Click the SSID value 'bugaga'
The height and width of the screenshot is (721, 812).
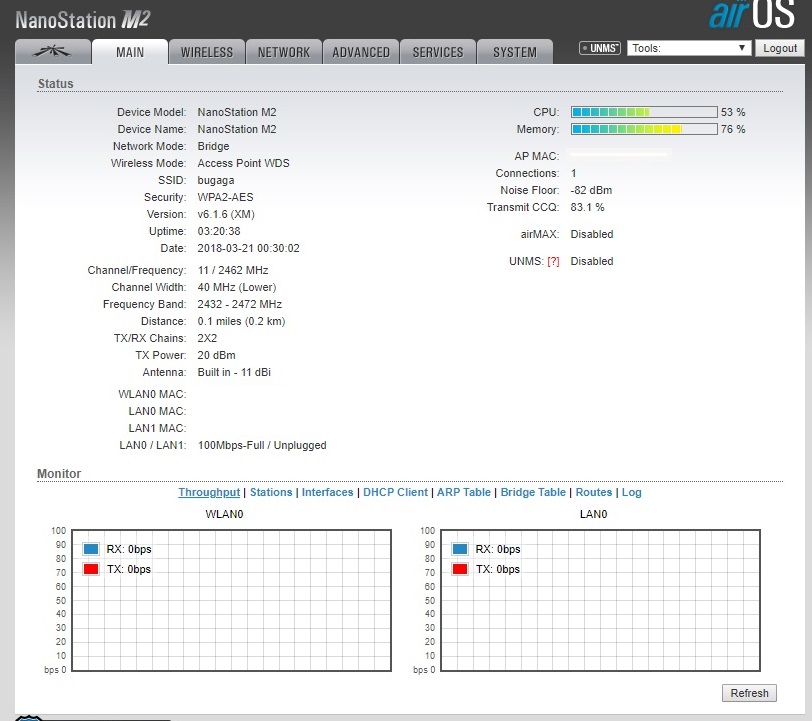pos(216,180)
